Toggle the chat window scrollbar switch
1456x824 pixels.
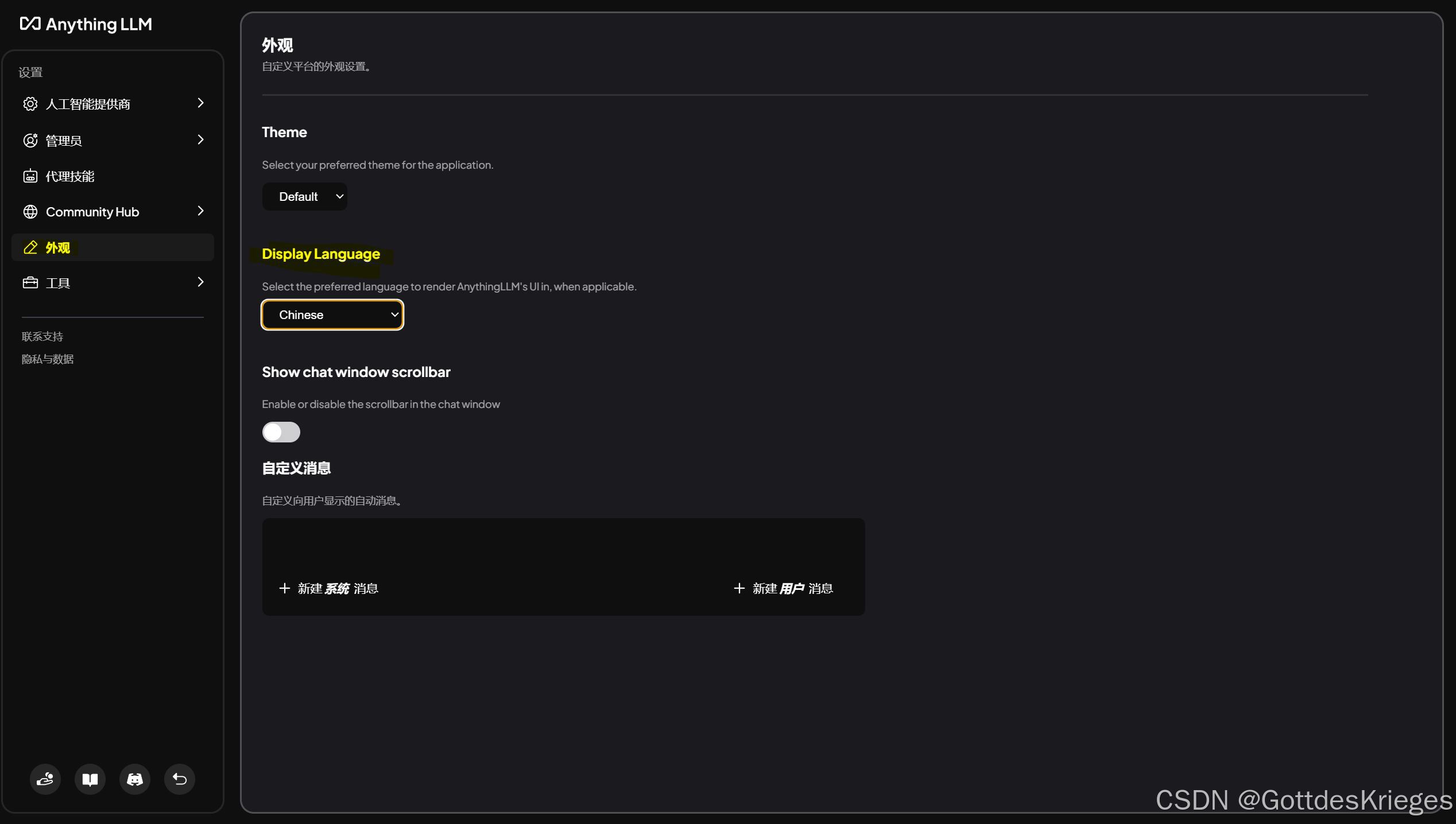tap(281, 432)
